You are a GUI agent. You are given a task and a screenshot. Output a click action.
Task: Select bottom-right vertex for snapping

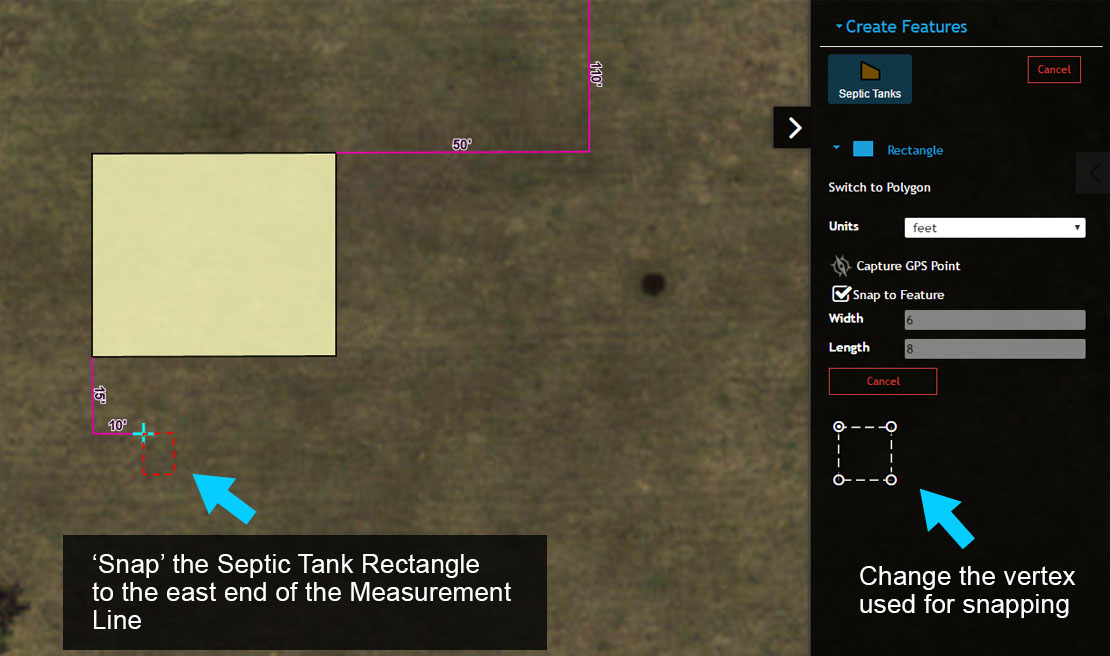point(891,480)
